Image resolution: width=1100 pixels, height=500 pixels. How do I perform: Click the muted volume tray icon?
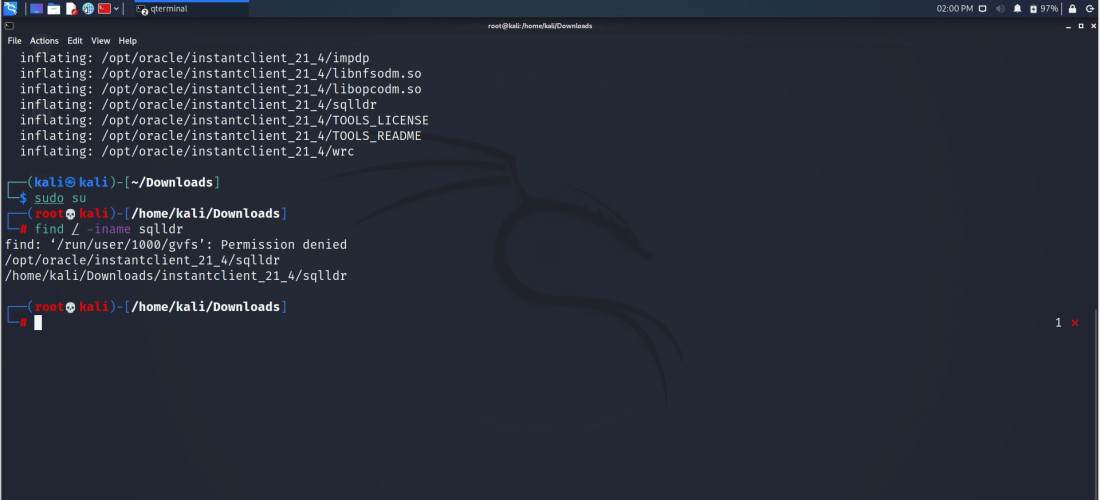pos(1000,8)
